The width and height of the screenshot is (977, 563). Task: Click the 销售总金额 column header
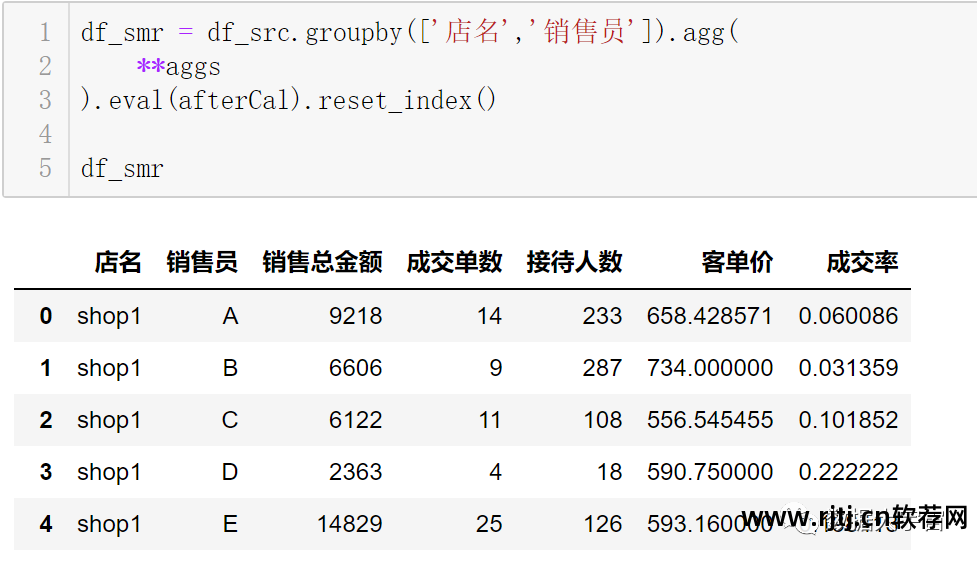click(x=322, y=262)
